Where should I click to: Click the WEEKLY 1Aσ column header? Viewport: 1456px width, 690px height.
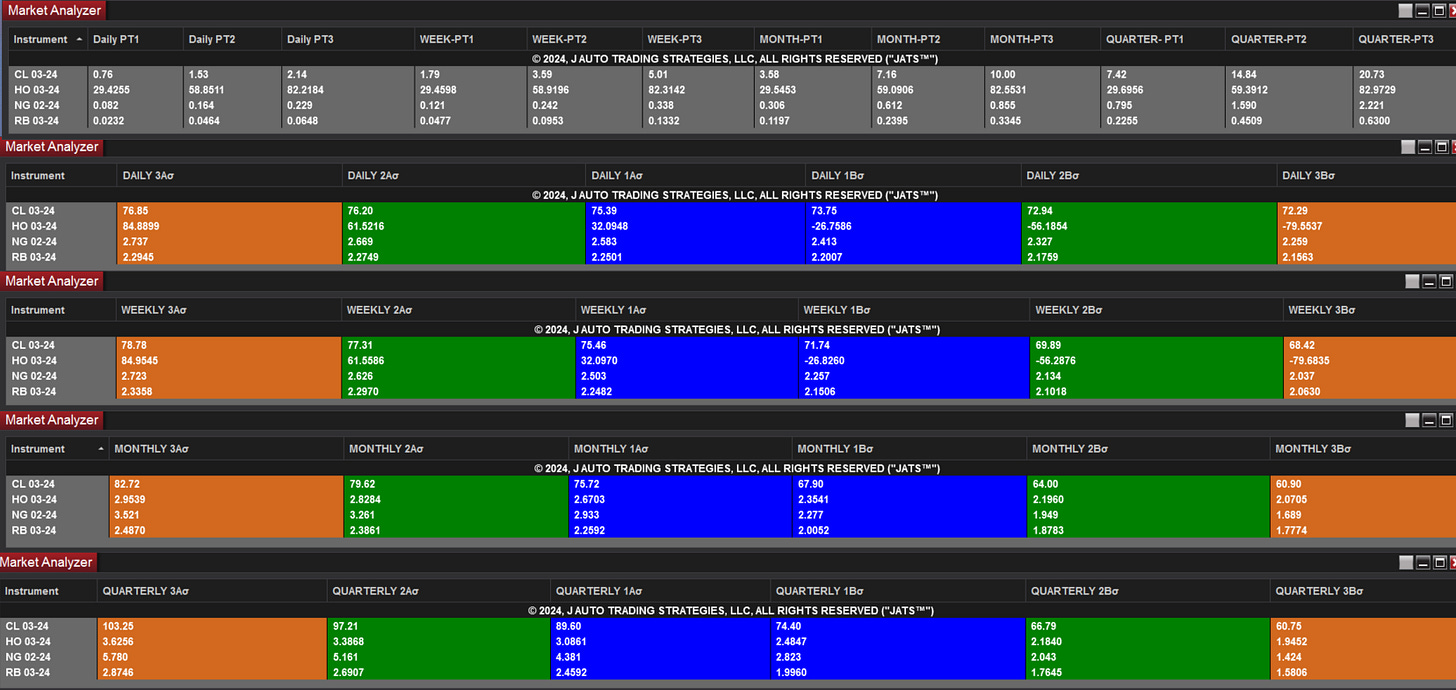point(687,311)
